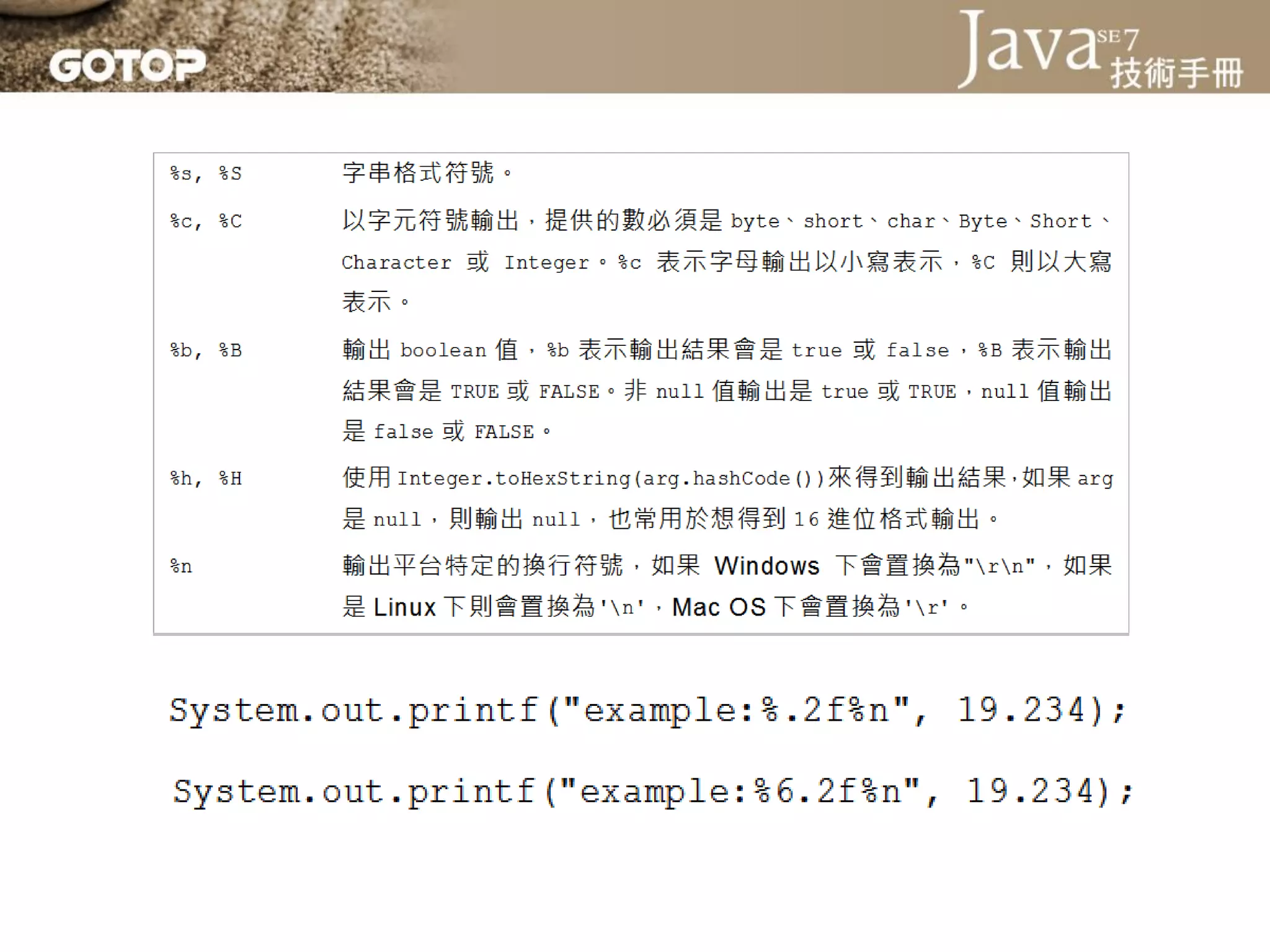Image resolution: width=1270 pixels, height=952 pixels.
Task: Click 'Character' in the %c description
Action: pos(396,263)
